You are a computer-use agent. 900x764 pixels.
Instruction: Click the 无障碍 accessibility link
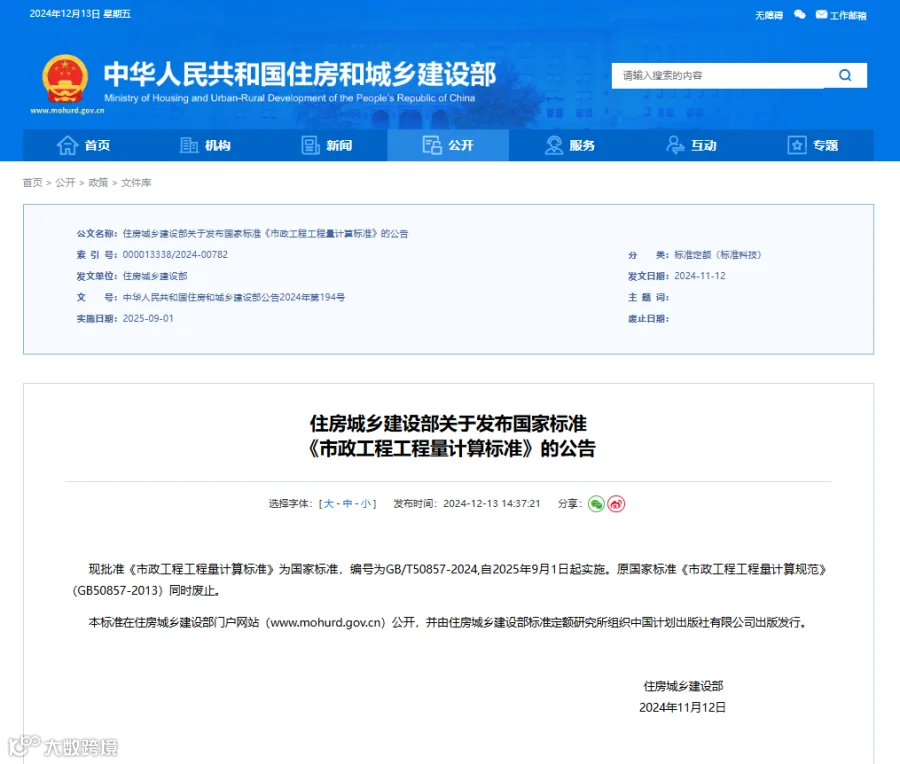pos(769,15)
